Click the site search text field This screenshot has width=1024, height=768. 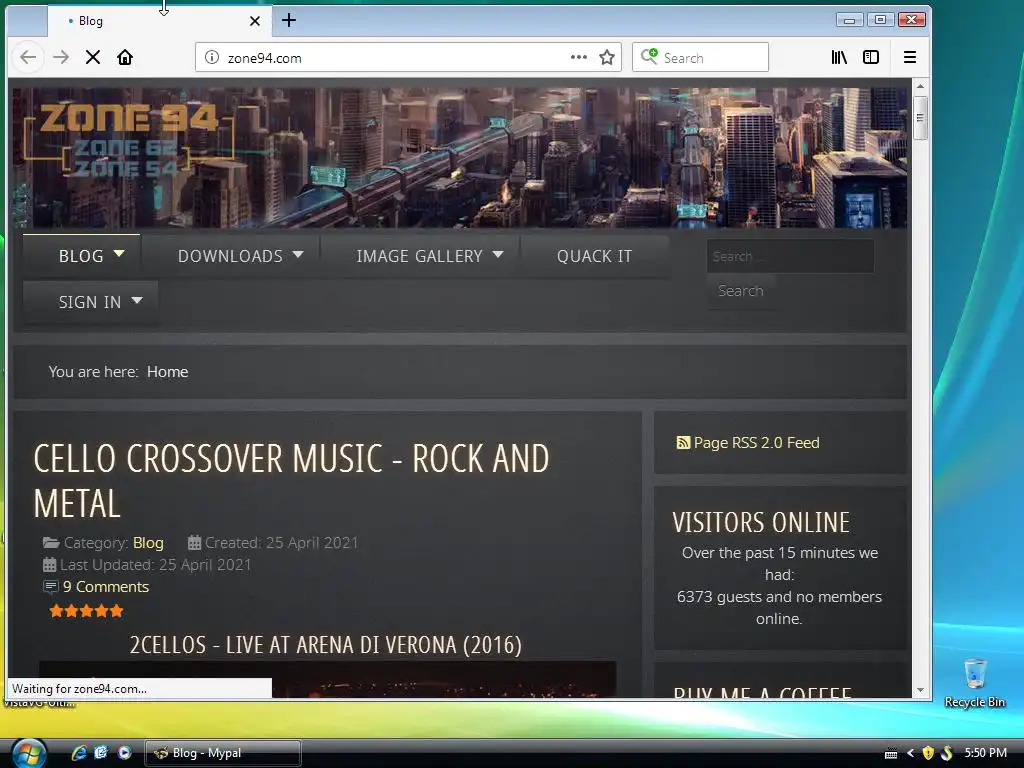(790, 256)
